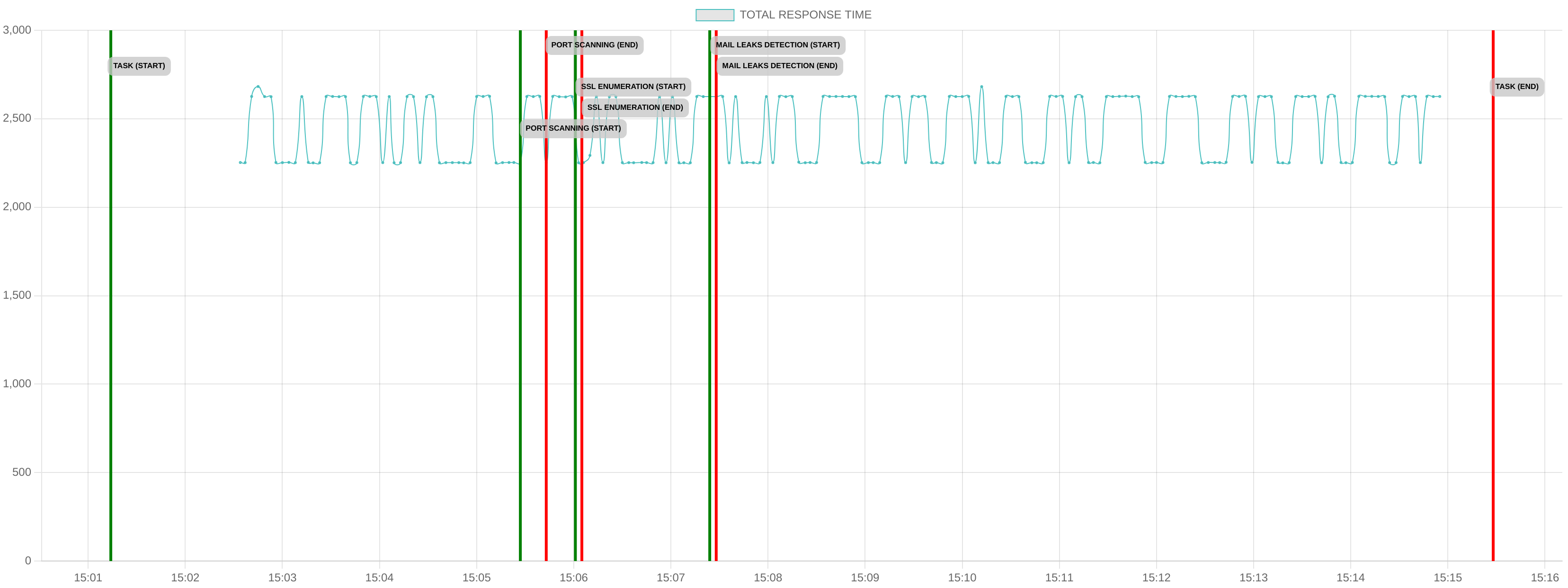The image size is (1568, 588).
Task: Click the 1,000 y-axis label
Action: click(x=17, y=383)
